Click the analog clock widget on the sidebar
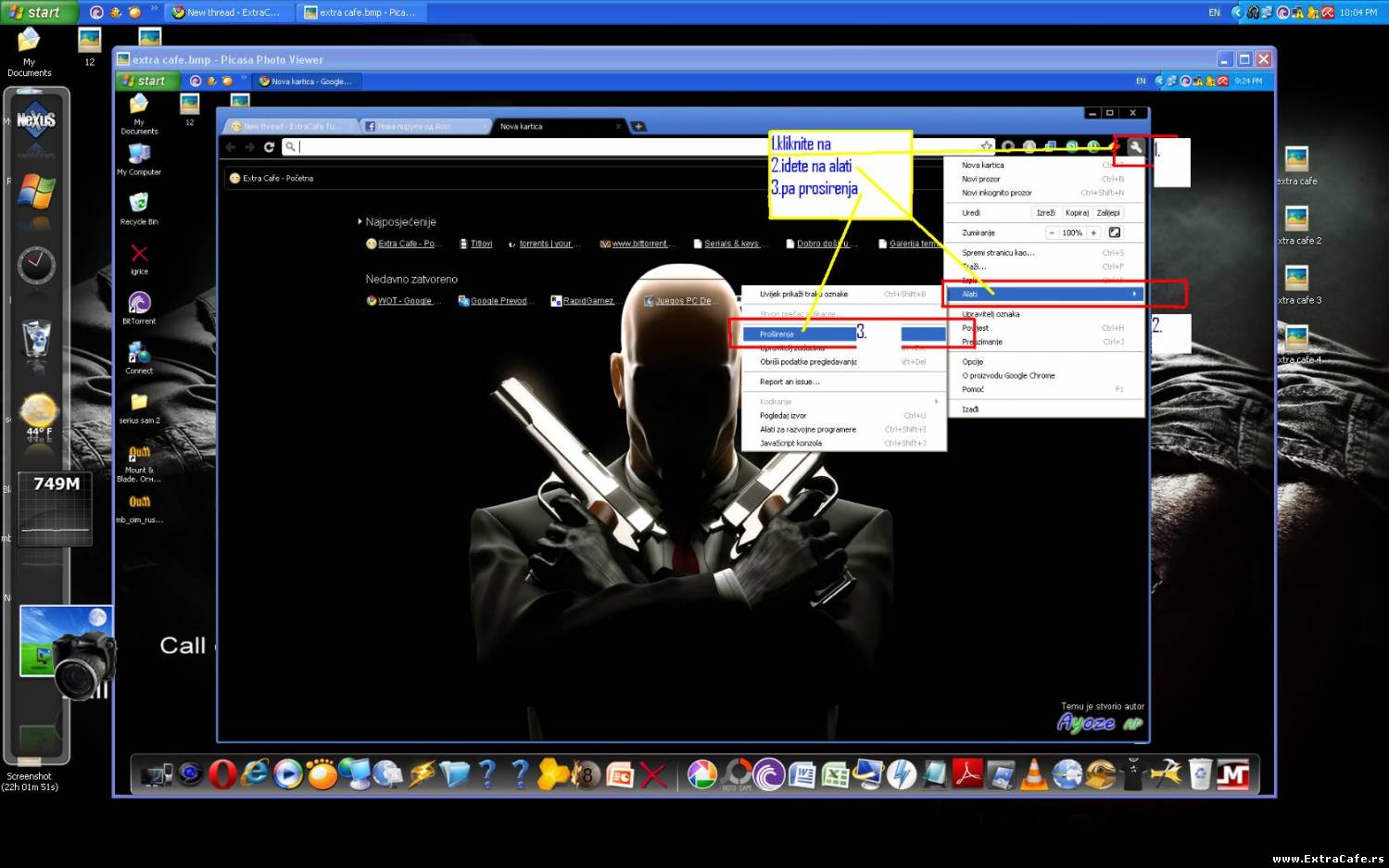Screen dimensions: 1389x868 tap(36, 266)
